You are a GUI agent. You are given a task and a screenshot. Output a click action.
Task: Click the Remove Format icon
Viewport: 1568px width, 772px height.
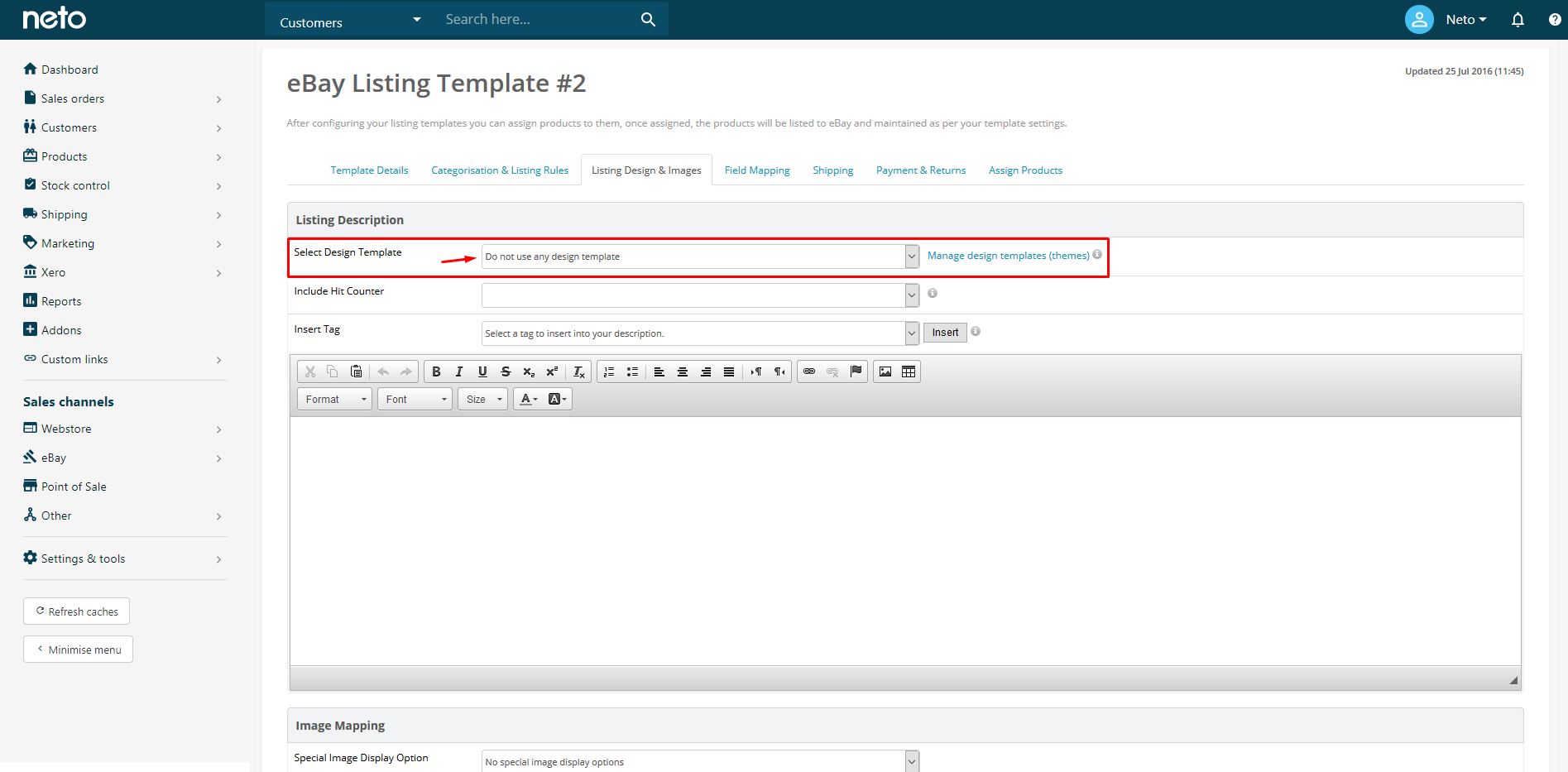[x=579, y=372]
